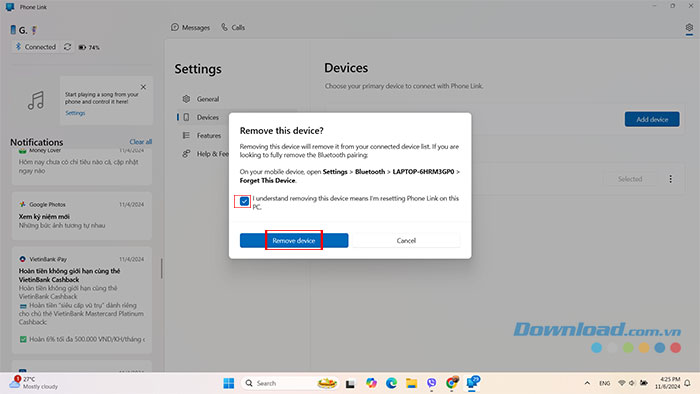Open the Messages tab
Viewport: 700px width, 394px height.
click(190, 27)
